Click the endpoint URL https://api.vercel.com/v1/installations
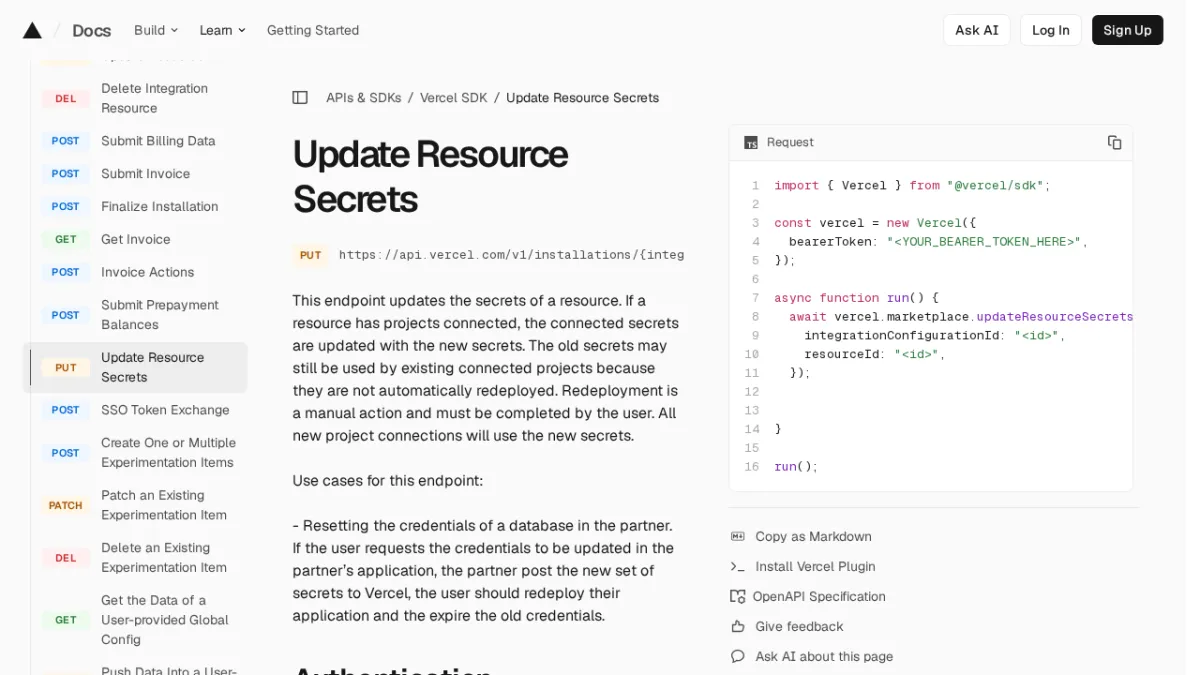Screen dimensions: 1200x675 (x=511, y=255)
